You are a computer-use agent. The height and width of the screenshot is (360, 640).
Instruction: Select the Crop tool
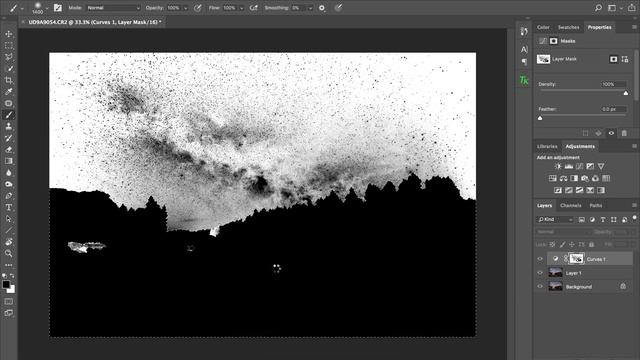pyautogui.click(x=9, y=80)
